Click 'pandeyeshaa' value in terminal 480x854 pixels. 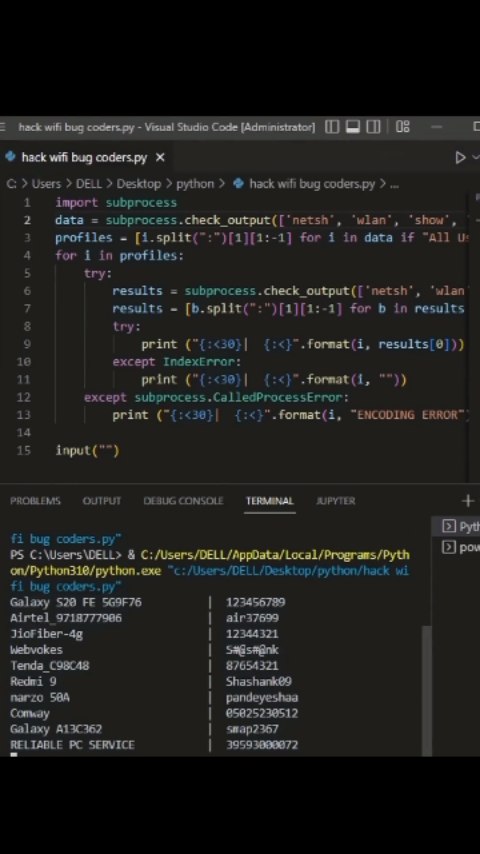[x=262, y=697]
